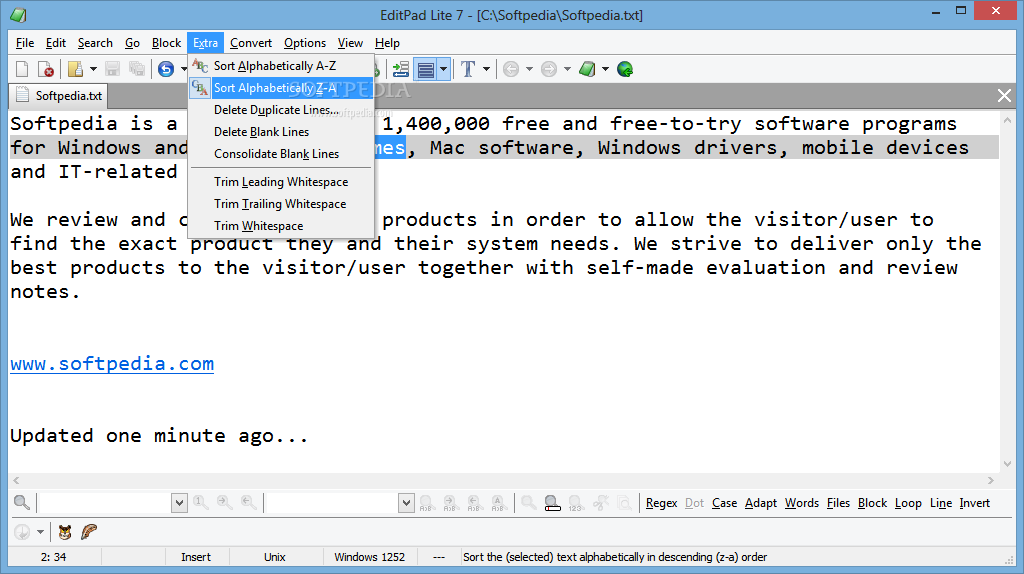Viewport: 1024px width, 574px height.
Task: Expand the clock icon dropdown arrow
Action: [40, 532]
